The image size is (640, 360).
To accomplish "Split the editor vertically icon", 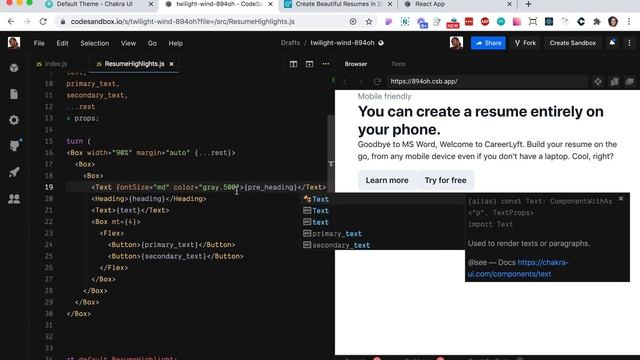I will (x=293, y=64).
